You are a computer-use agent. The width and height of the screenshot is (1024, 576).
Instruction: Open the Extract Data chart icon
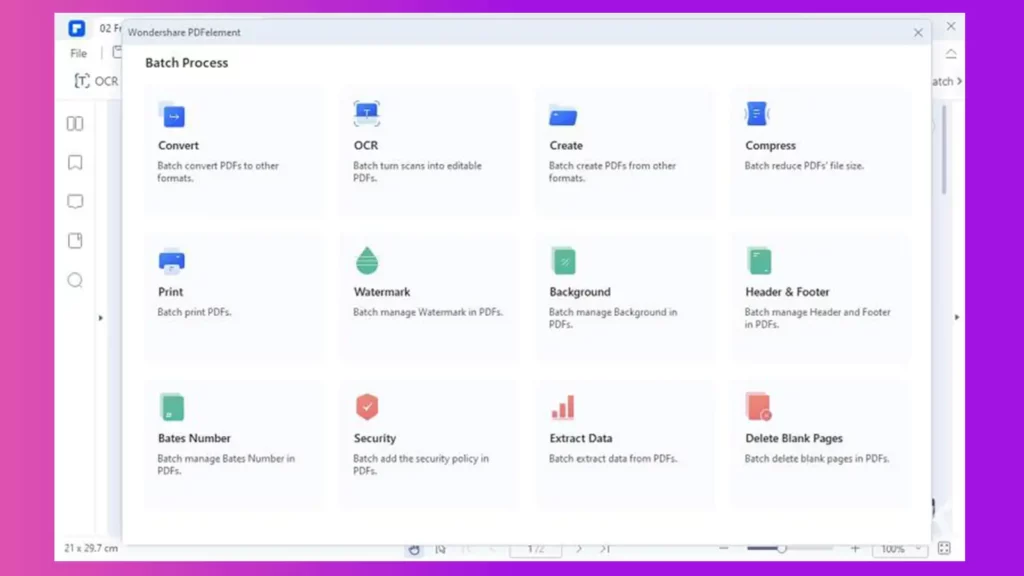click(x=562, y=407)
